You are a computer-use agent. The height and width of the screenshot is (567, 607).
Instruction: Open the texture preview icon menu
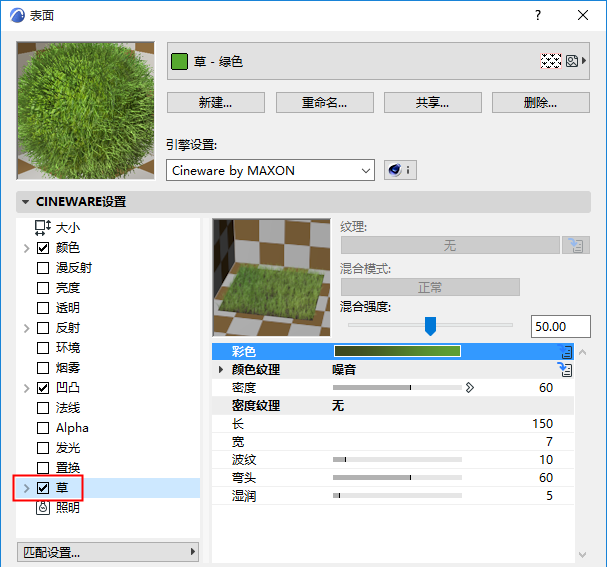[x=576, y=61]
